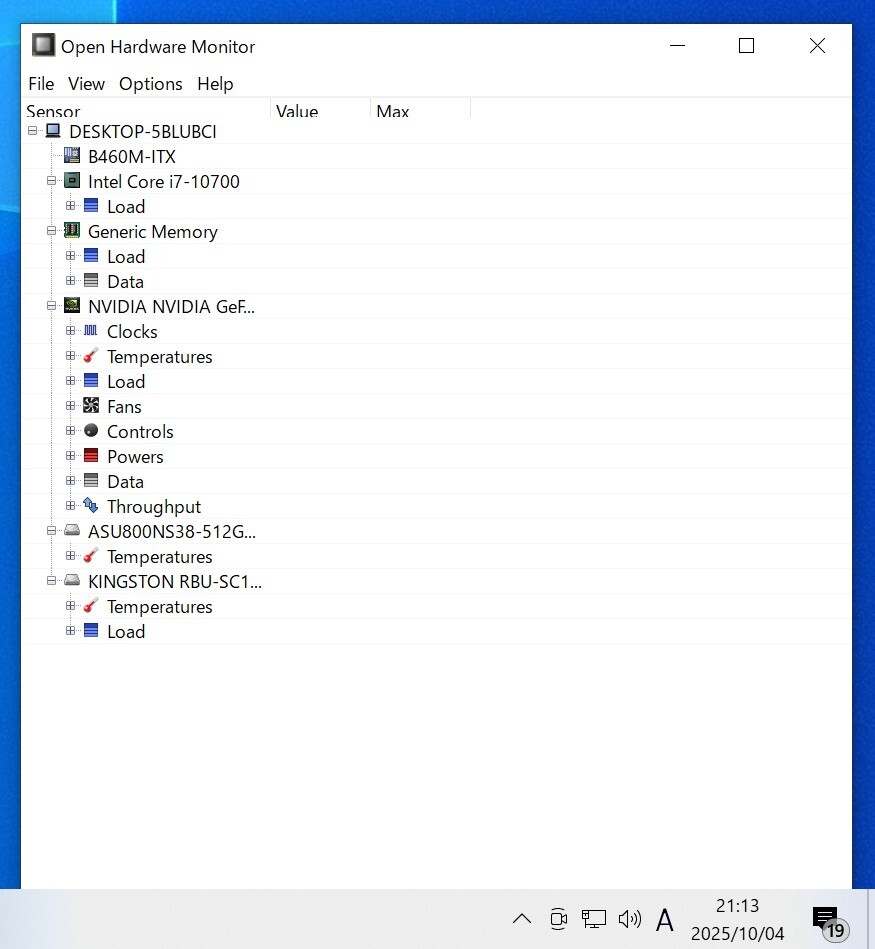This screenshot has width=875, height=949.
Task: Collapse the ASU800NS38-512G node
Action: (51, 531)
